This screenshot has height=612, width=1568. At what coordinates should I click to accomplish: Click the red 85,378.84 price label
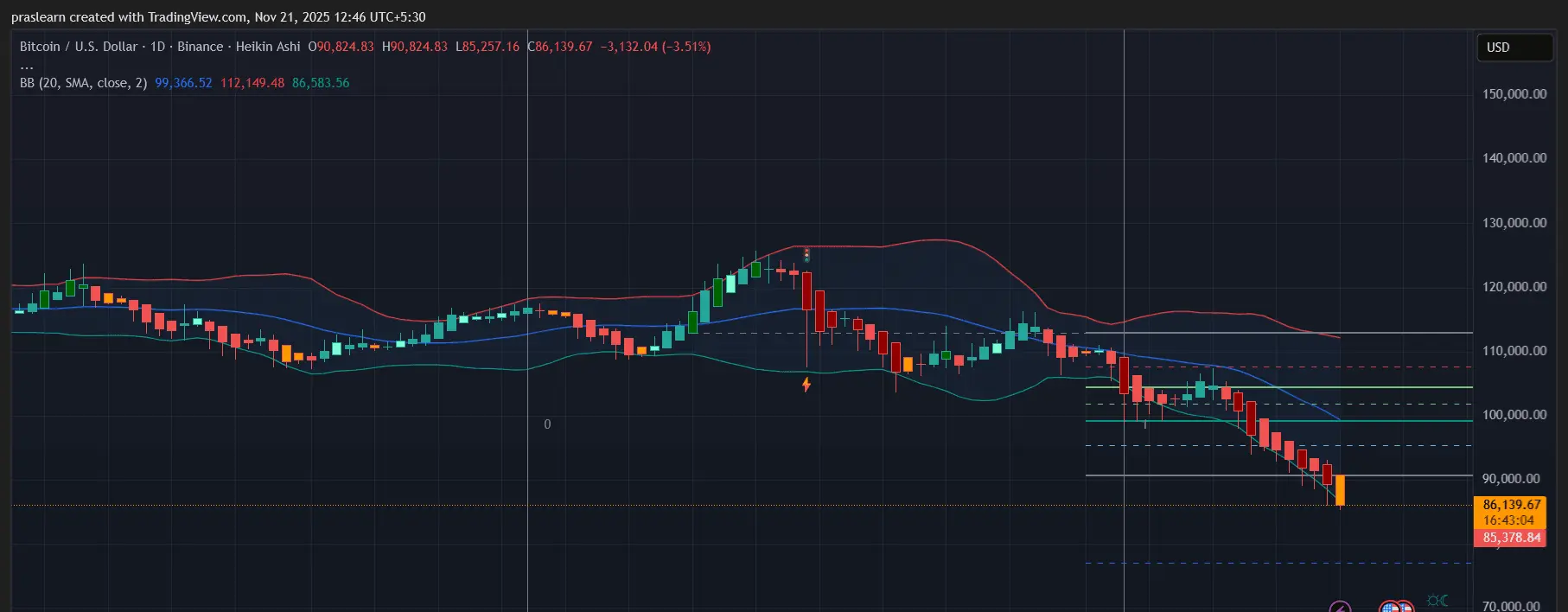[x=1512, y=538]
